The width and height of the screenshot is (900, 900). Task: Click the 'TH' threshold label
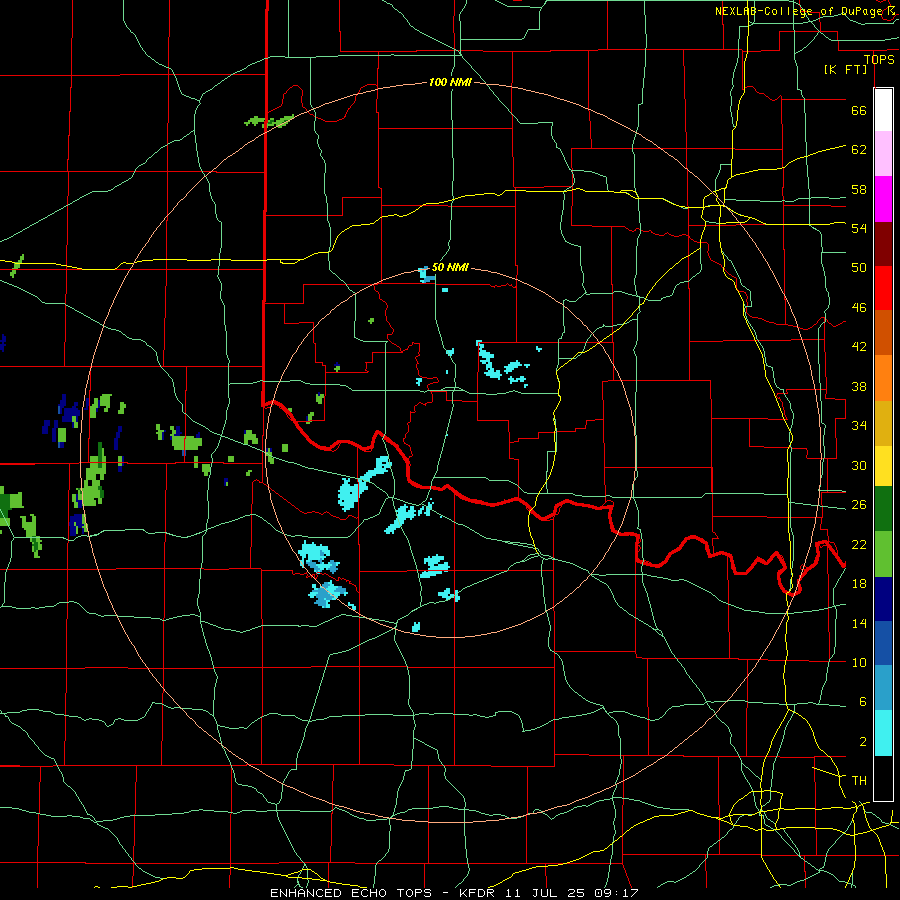click(859, 780)
